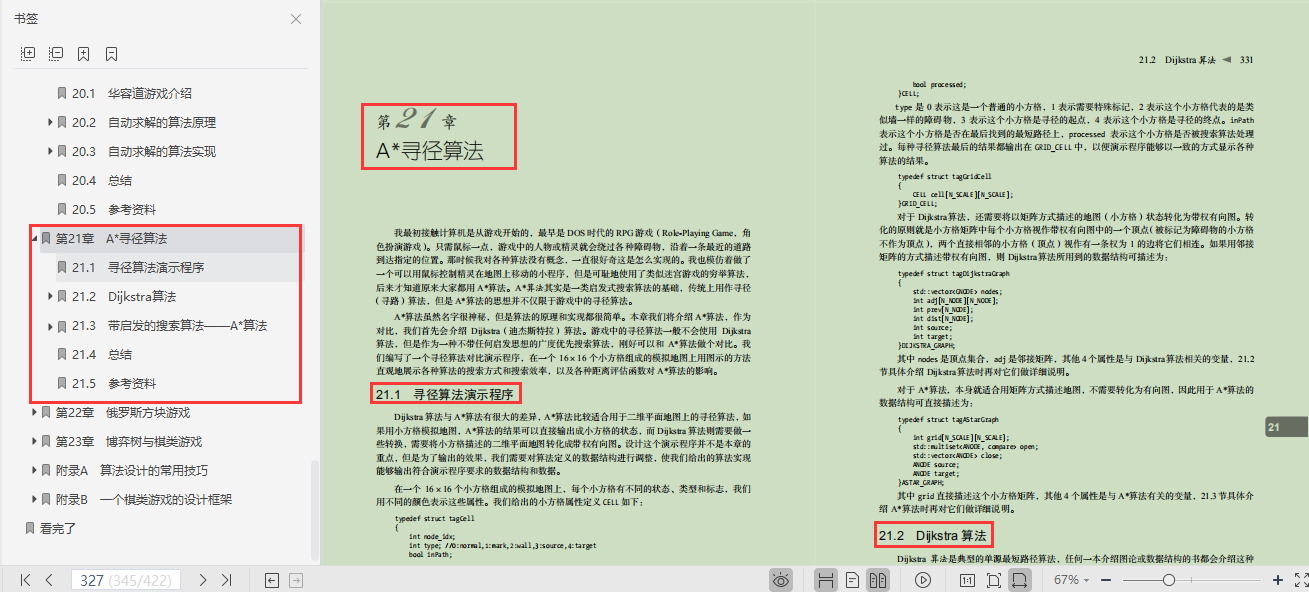This screenshot has height=592, width=1309.
Task: Open the zoom percentage dropdown
Action: coord(1086,578)
